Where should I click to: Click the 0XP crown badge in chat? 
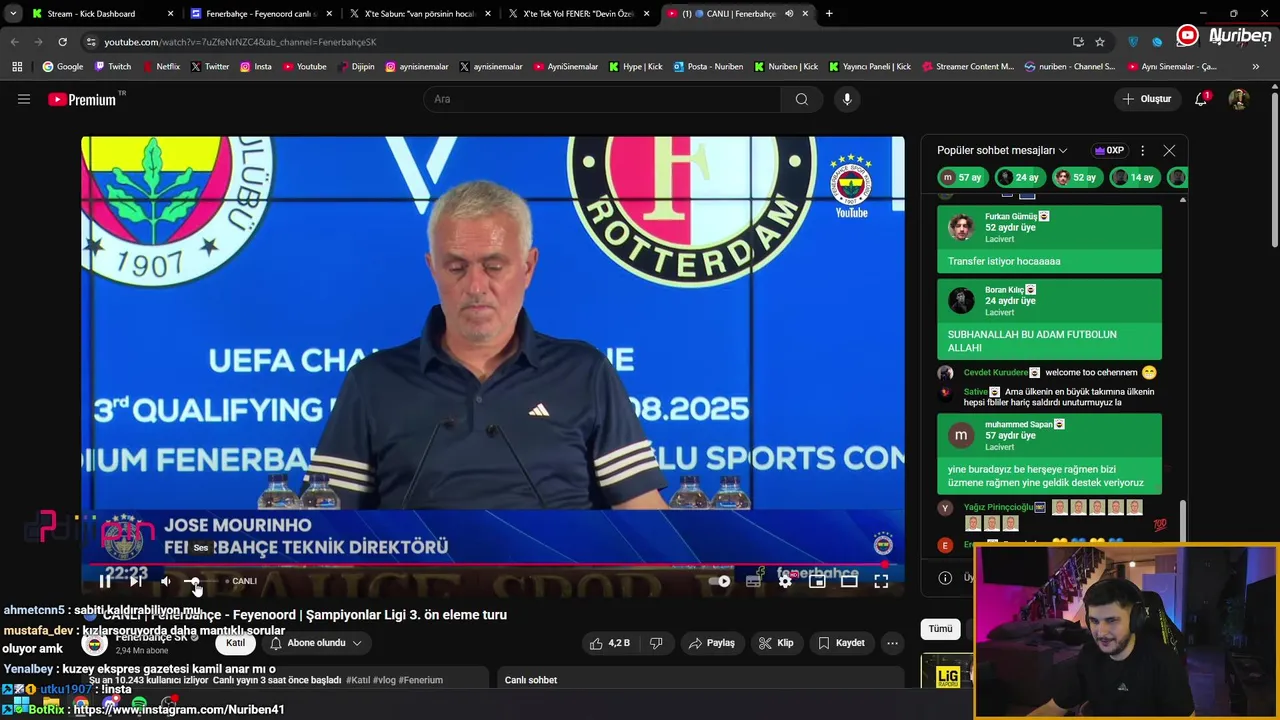[x=1109, y=150]
